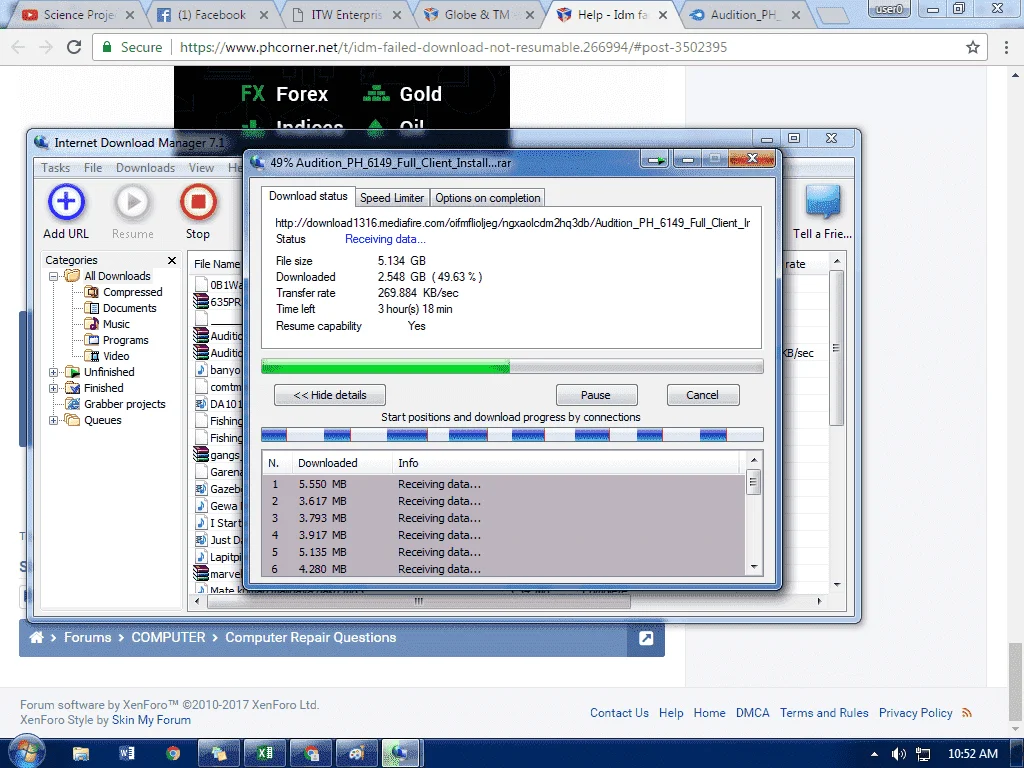This screenshot has height=768, width=1024.
Task: Select the banyo file row in IDM list
Action: [x=217, y=370]
